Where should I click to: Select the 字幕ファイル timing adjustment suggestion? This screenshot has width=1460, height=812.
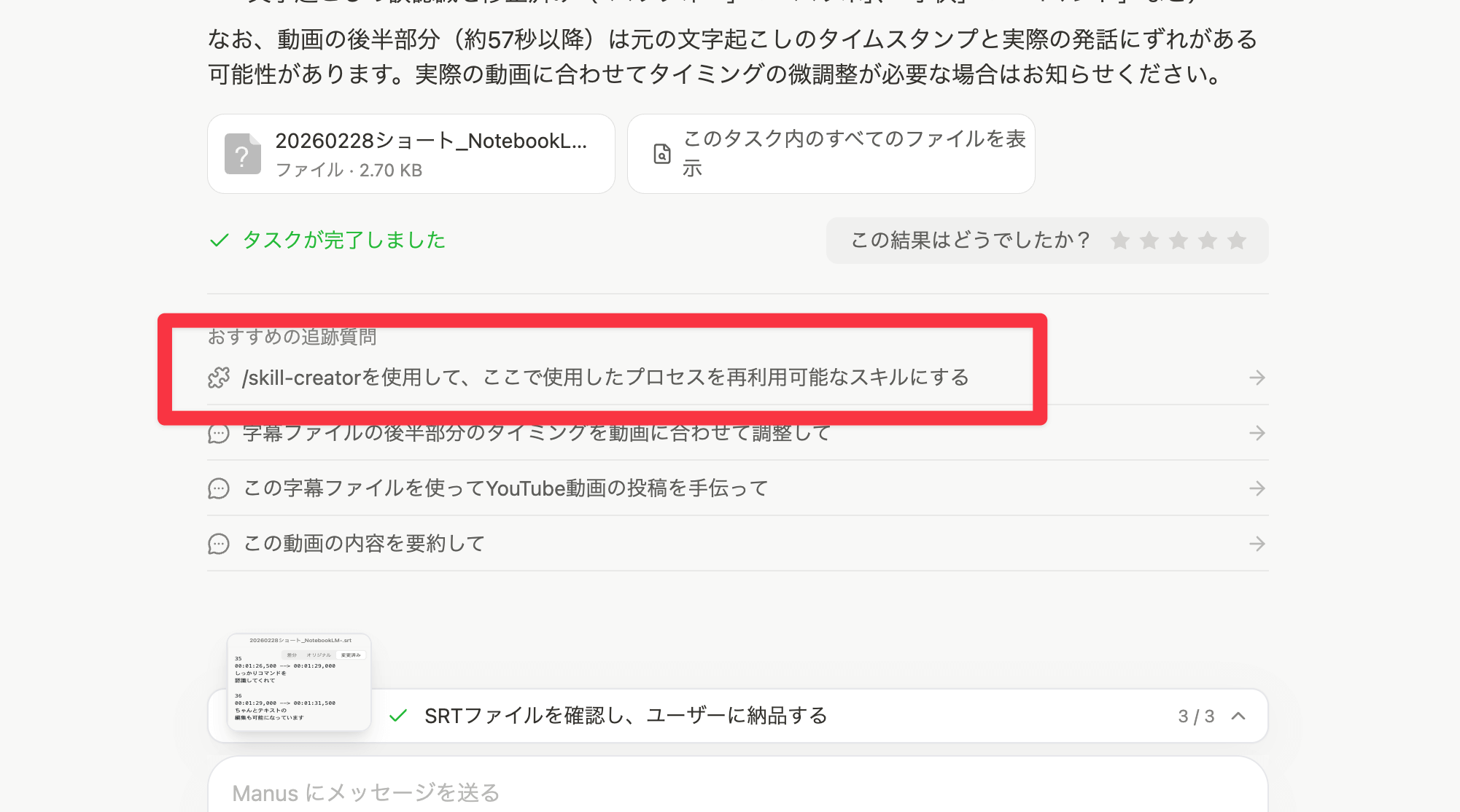click(x=537, y=434)
